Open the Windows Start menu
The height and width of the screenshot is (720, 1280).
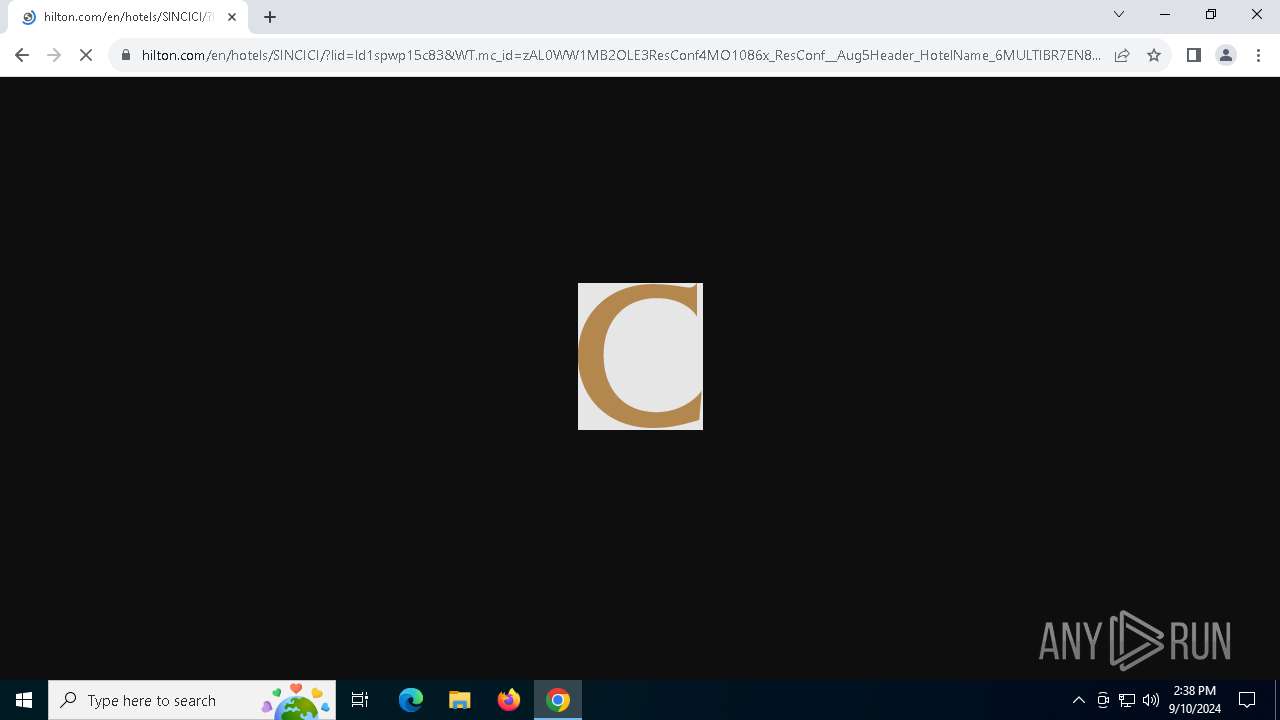pyautogui.click(x=24, y=700)
